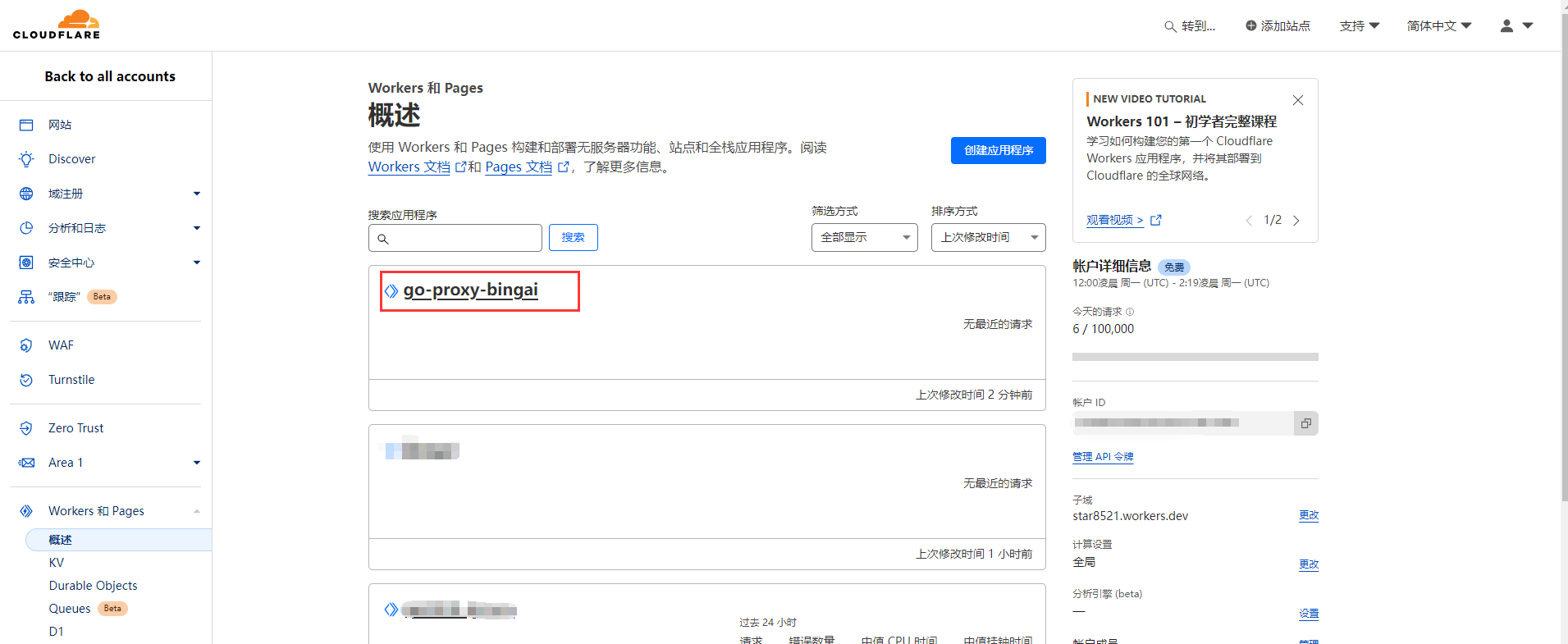Open the go-proxy-bingai worker link

coord(470,290)
